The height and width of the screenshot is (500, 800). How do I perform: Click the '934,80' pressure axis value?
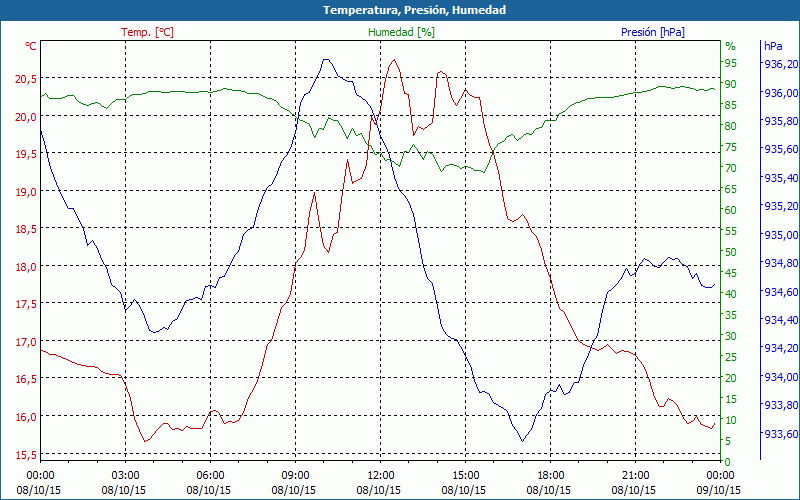pos(779,263)
